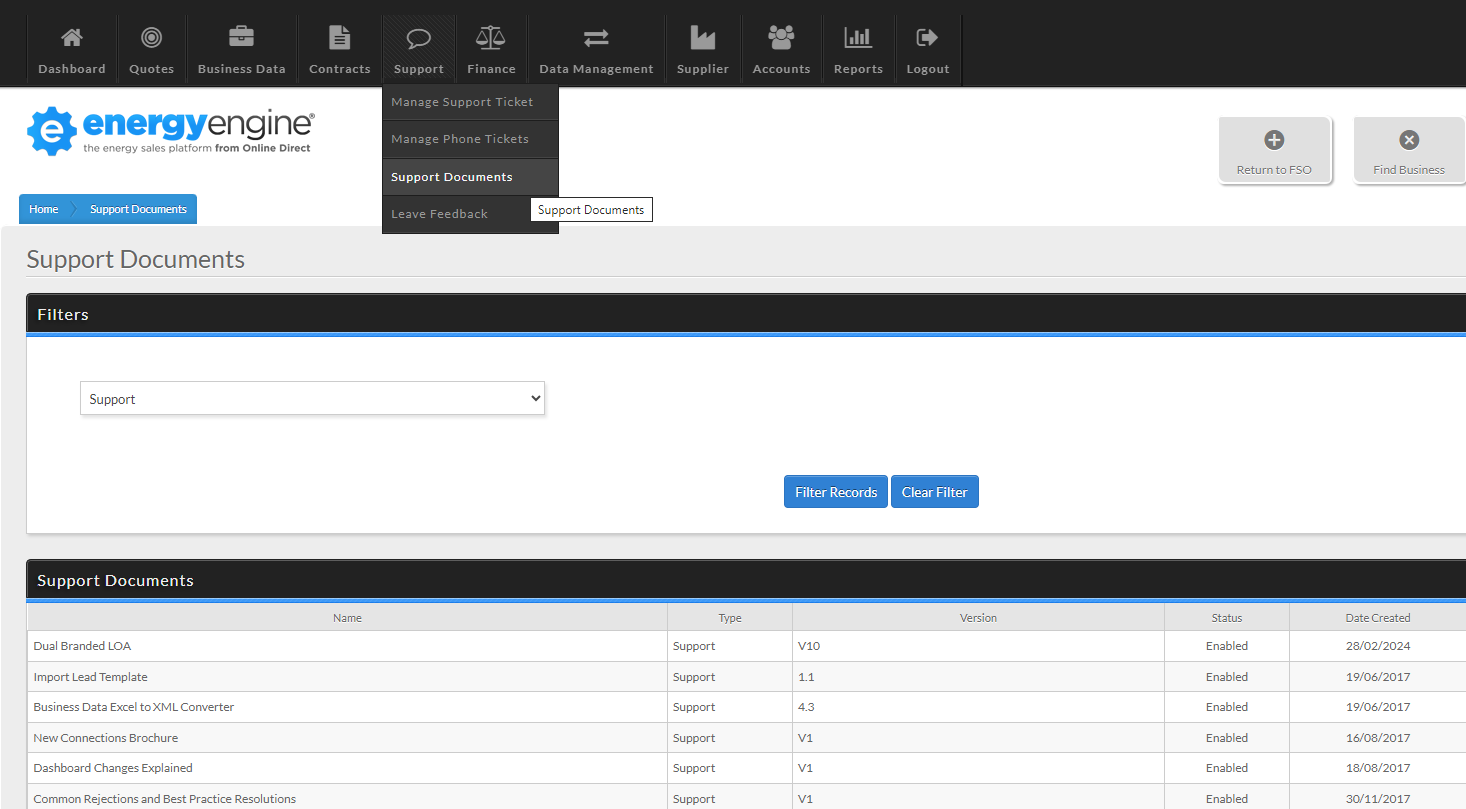The image size is (1466, 809).
Task: Open Reports bar chart icon
Action: click(x=858, y=38)
